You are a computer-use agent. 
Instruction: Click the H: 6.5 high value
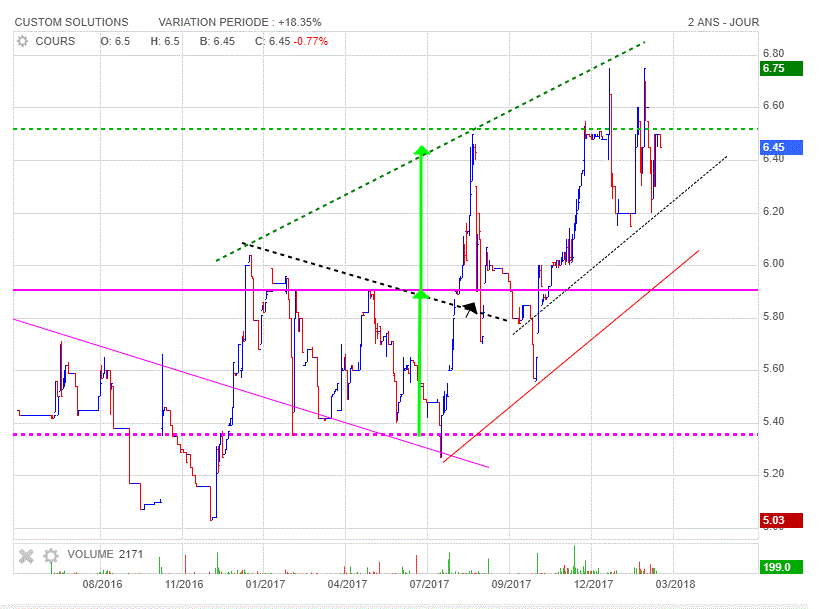165,41
